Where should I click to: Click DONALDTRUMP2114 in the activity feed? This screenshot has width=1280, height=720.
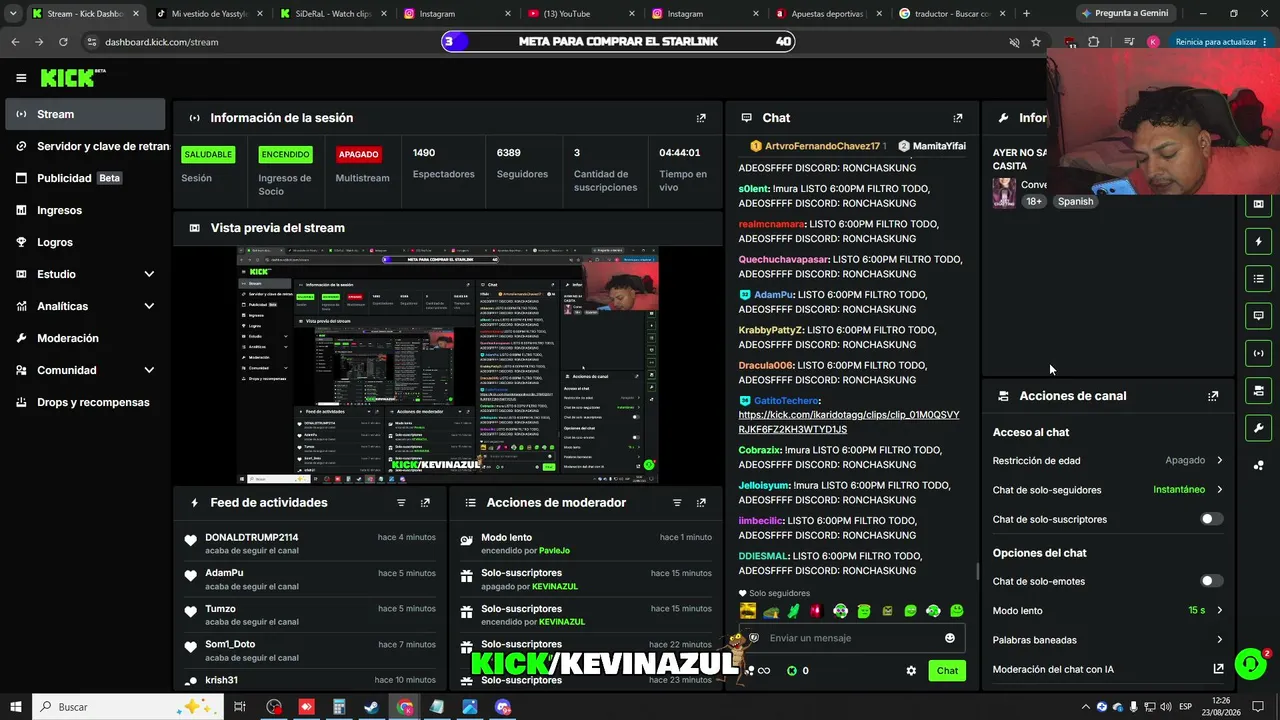pyautogui.click(x=252, y=538)
